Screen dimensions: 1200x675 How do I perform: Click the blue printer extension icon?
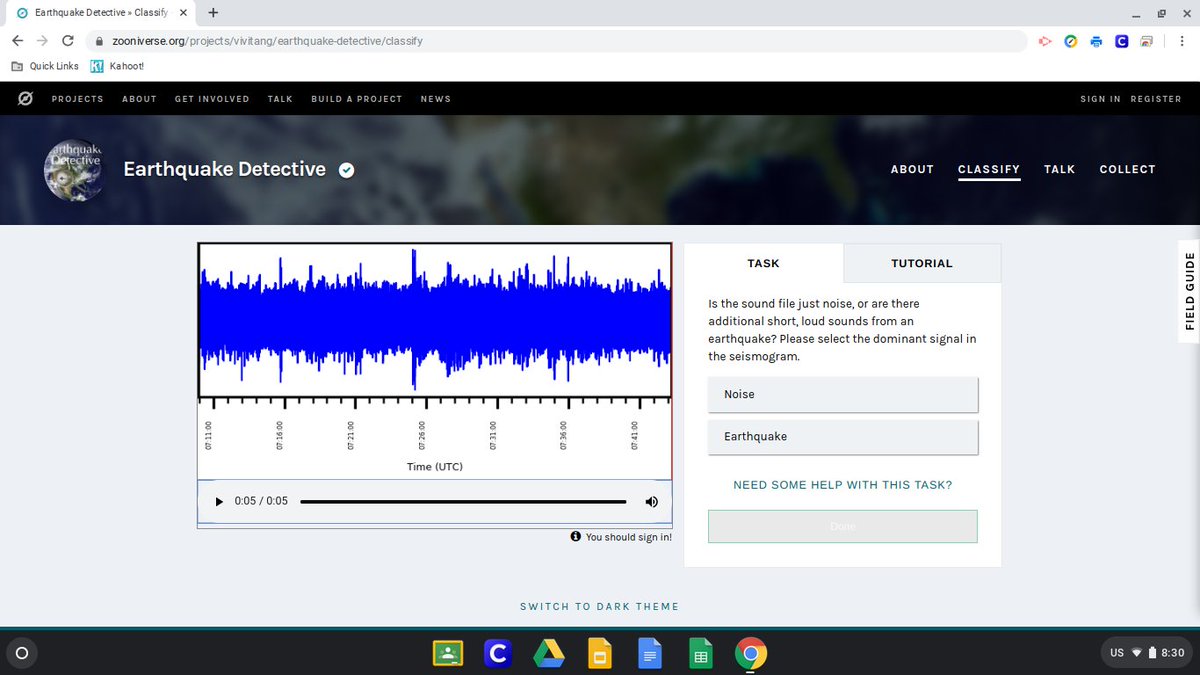coord(1096,41)
